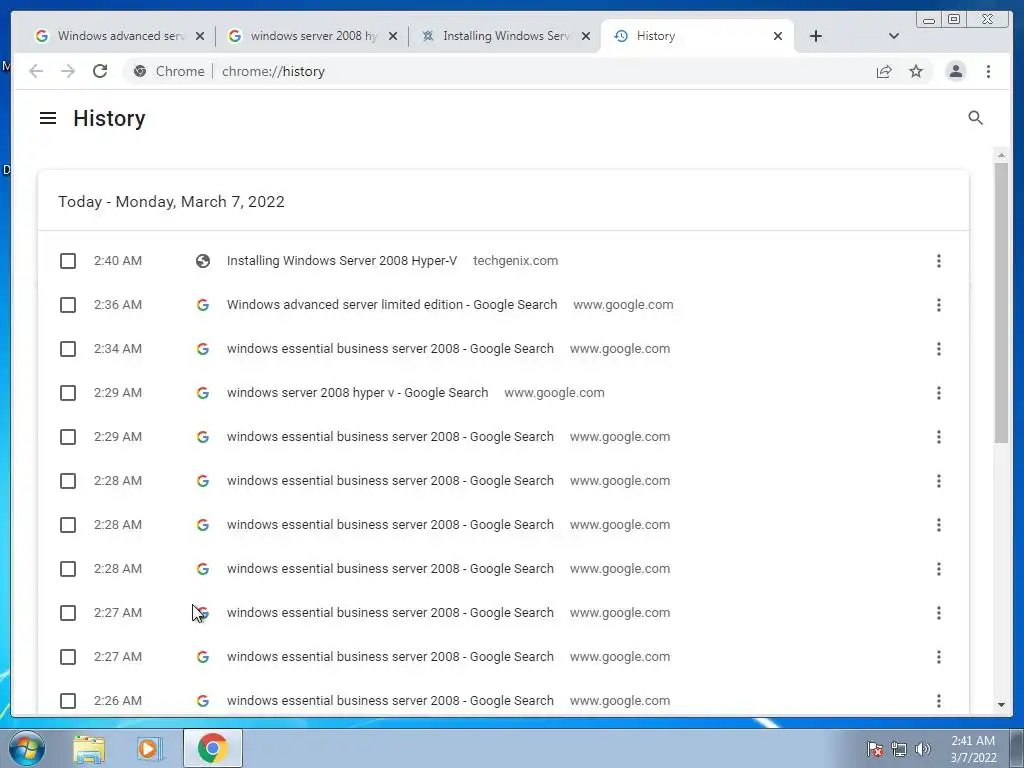Open more actions for 2:27 AM cursor-row entry

click(x=938, y=613)
